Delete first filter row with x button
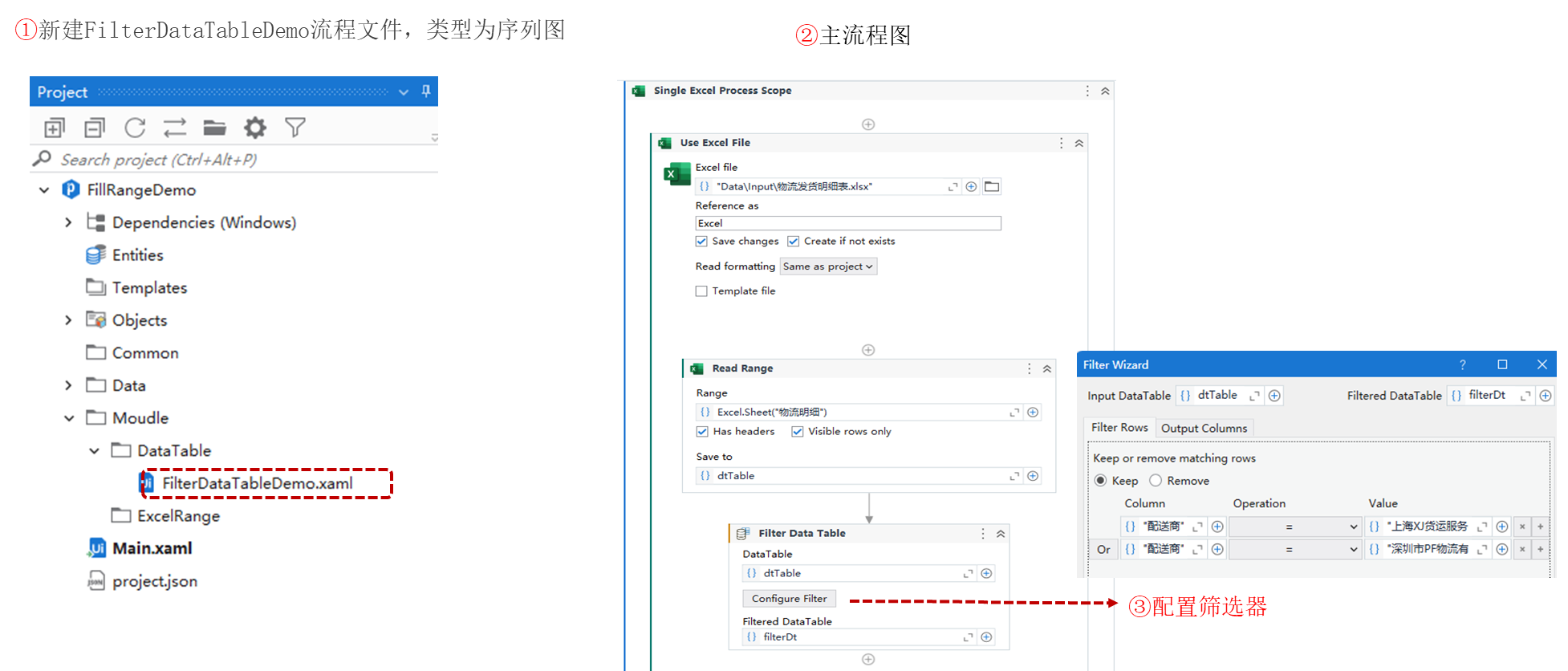This screenshot has width=1568, height=671. coord(1522,527)
